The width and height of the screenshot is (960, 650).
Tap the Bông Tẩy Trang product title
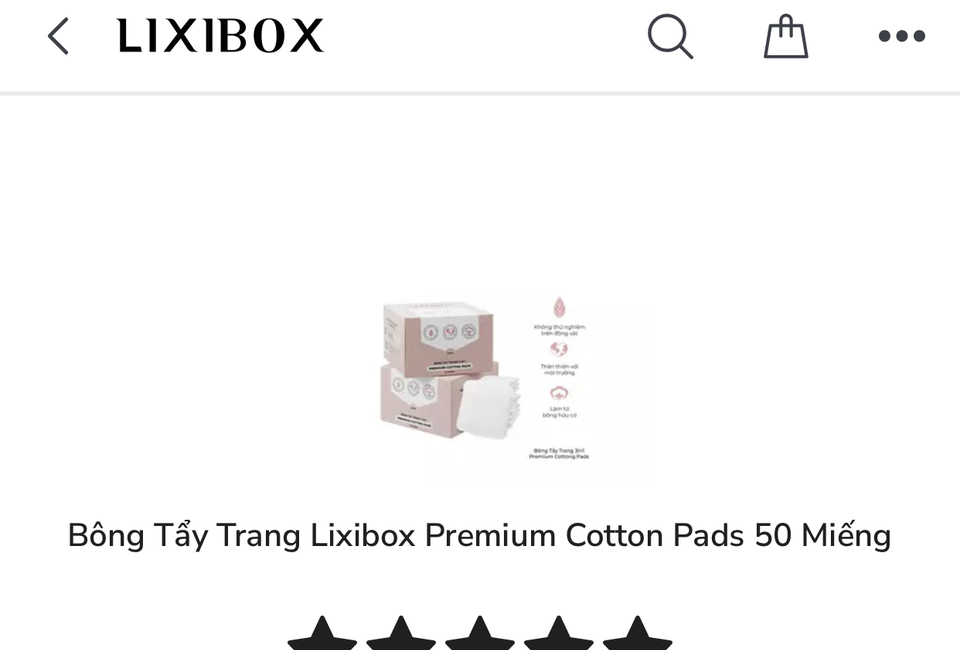479,536
